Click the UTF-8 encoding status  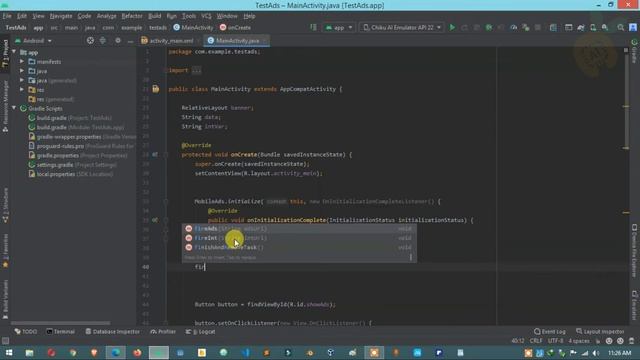click(556, 341)
